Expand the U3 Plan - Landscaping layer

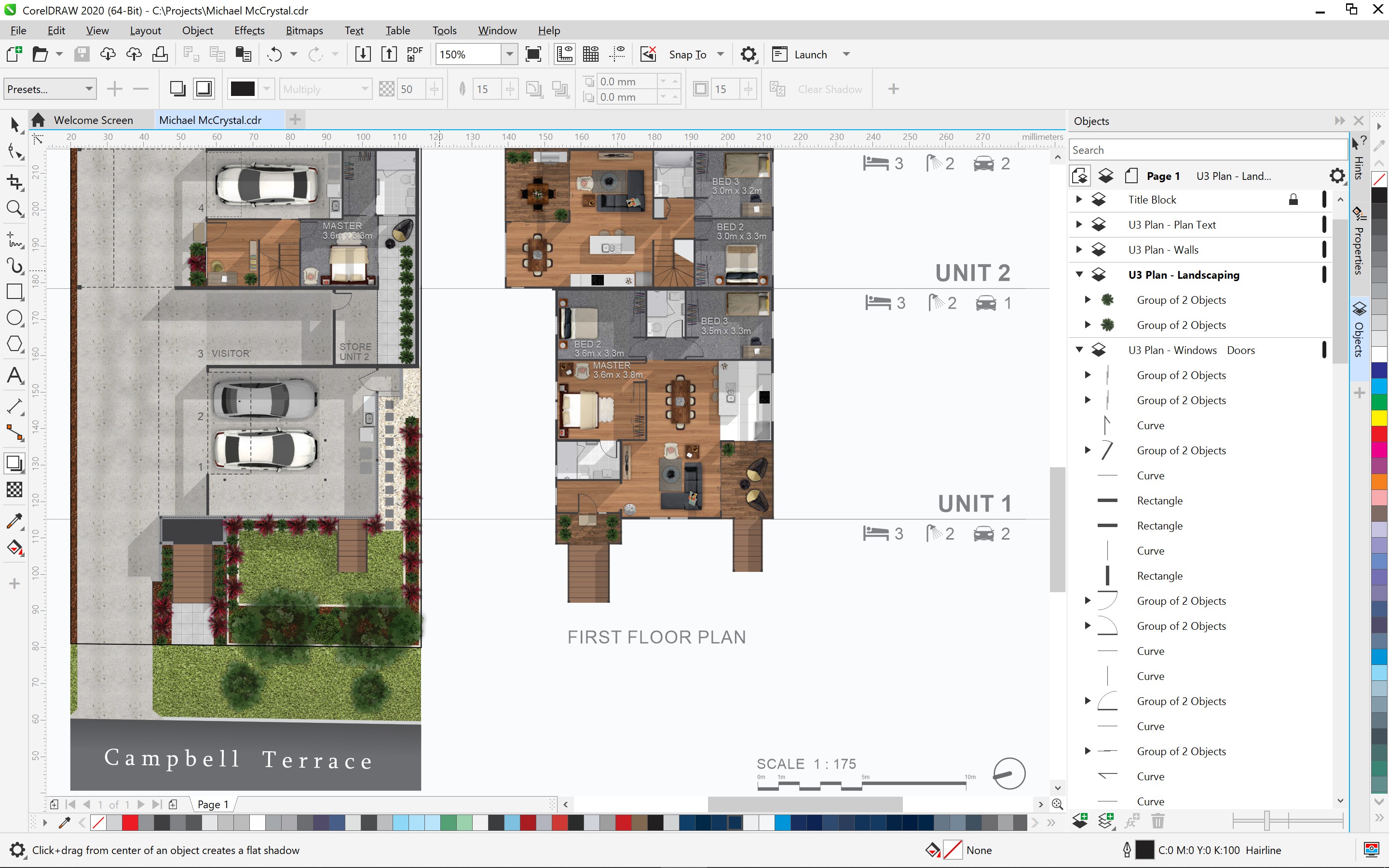pyautogui.click(x=1078, y=274)
